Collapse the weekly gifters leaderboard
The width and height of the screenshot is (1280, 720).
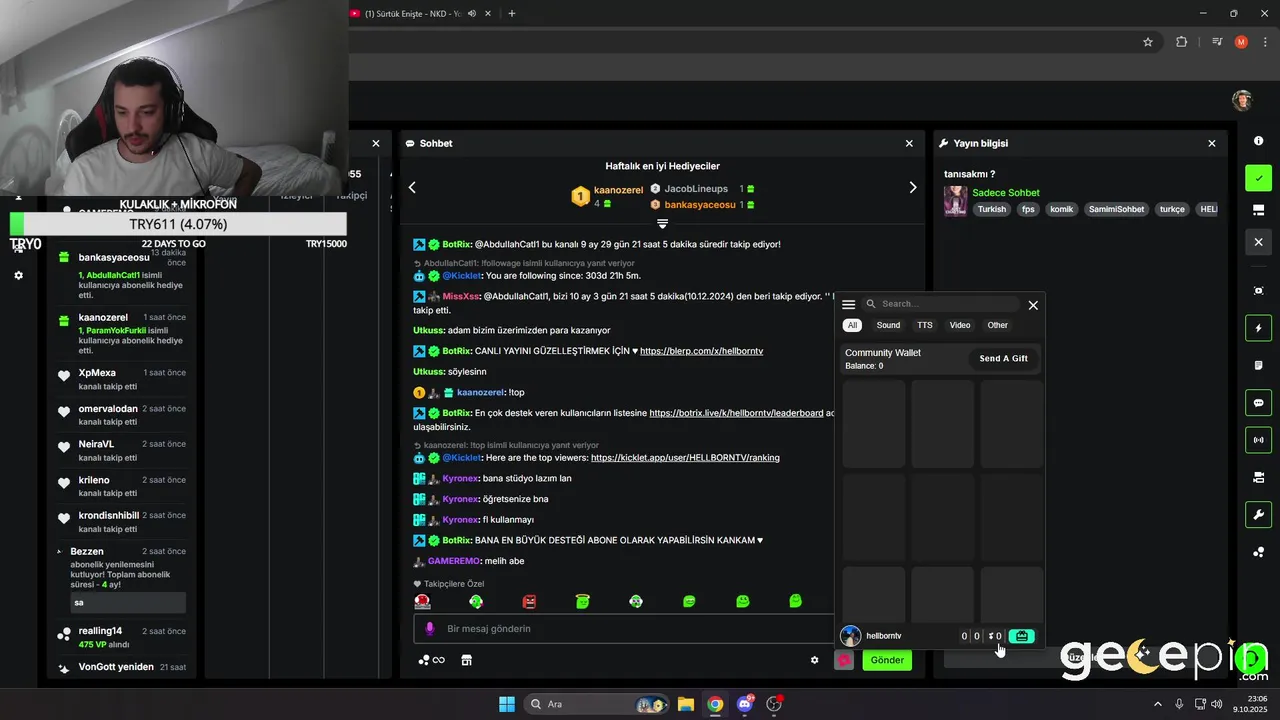pyautogui.click(x=662, y=223)
